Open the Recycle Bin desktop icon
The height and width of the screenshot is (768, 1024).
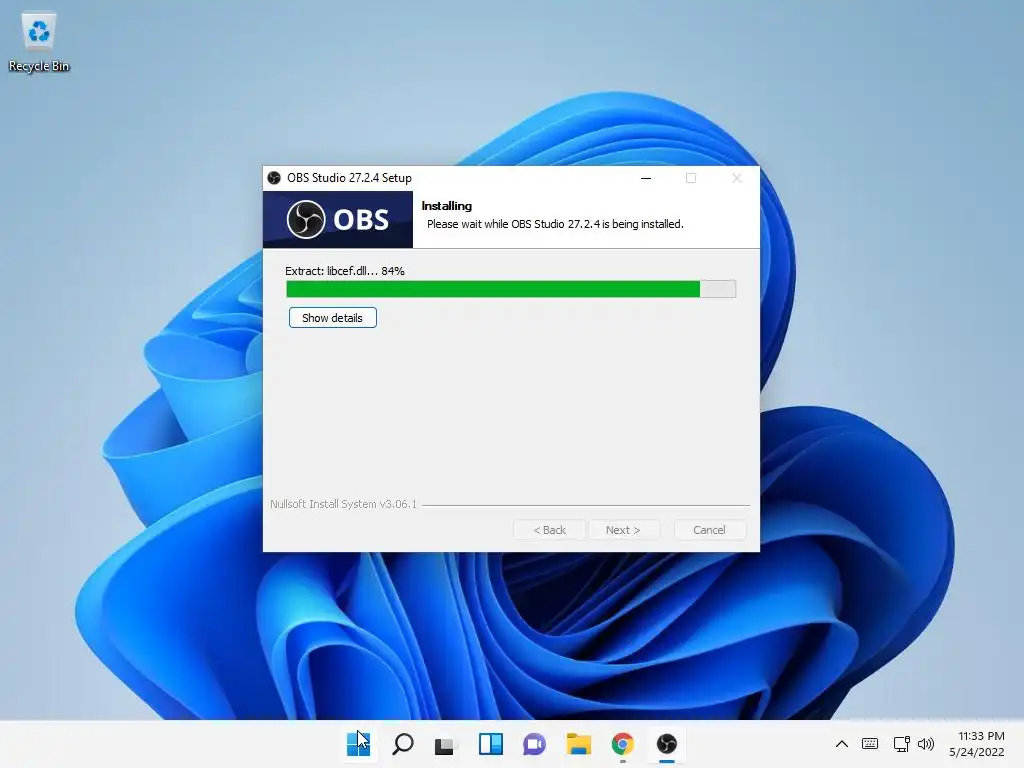tap(39, 42)
